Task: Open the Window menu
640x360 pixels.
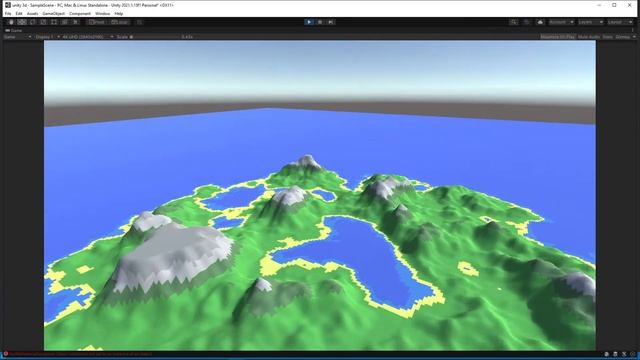Action: [x=102, y=13]
